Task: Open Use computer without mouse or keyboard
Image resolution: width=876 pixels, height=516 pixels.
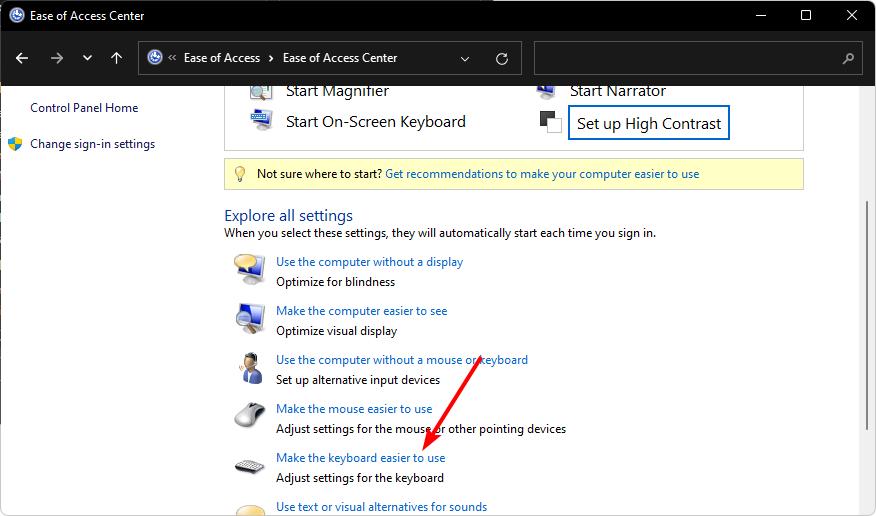Action: [x=402, y=360]
